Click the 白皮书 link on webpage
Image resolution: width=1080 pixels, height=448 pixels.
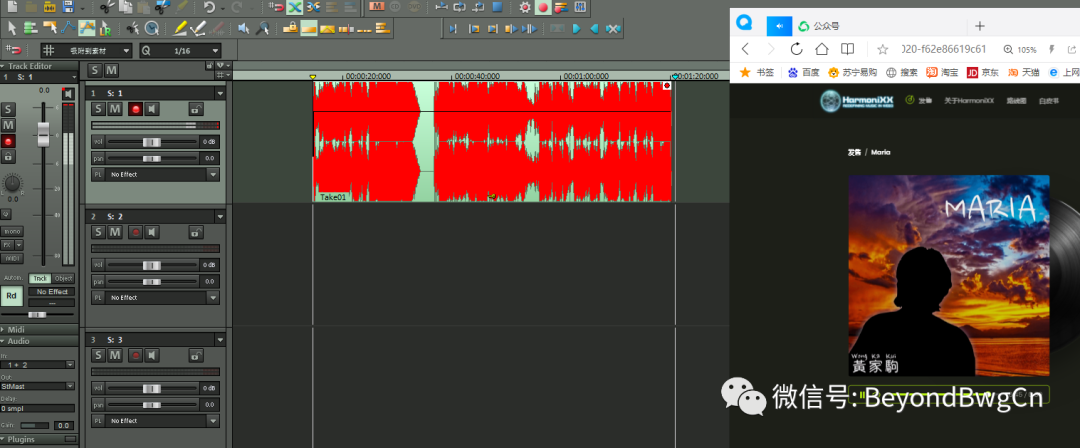coord(1049,101)
